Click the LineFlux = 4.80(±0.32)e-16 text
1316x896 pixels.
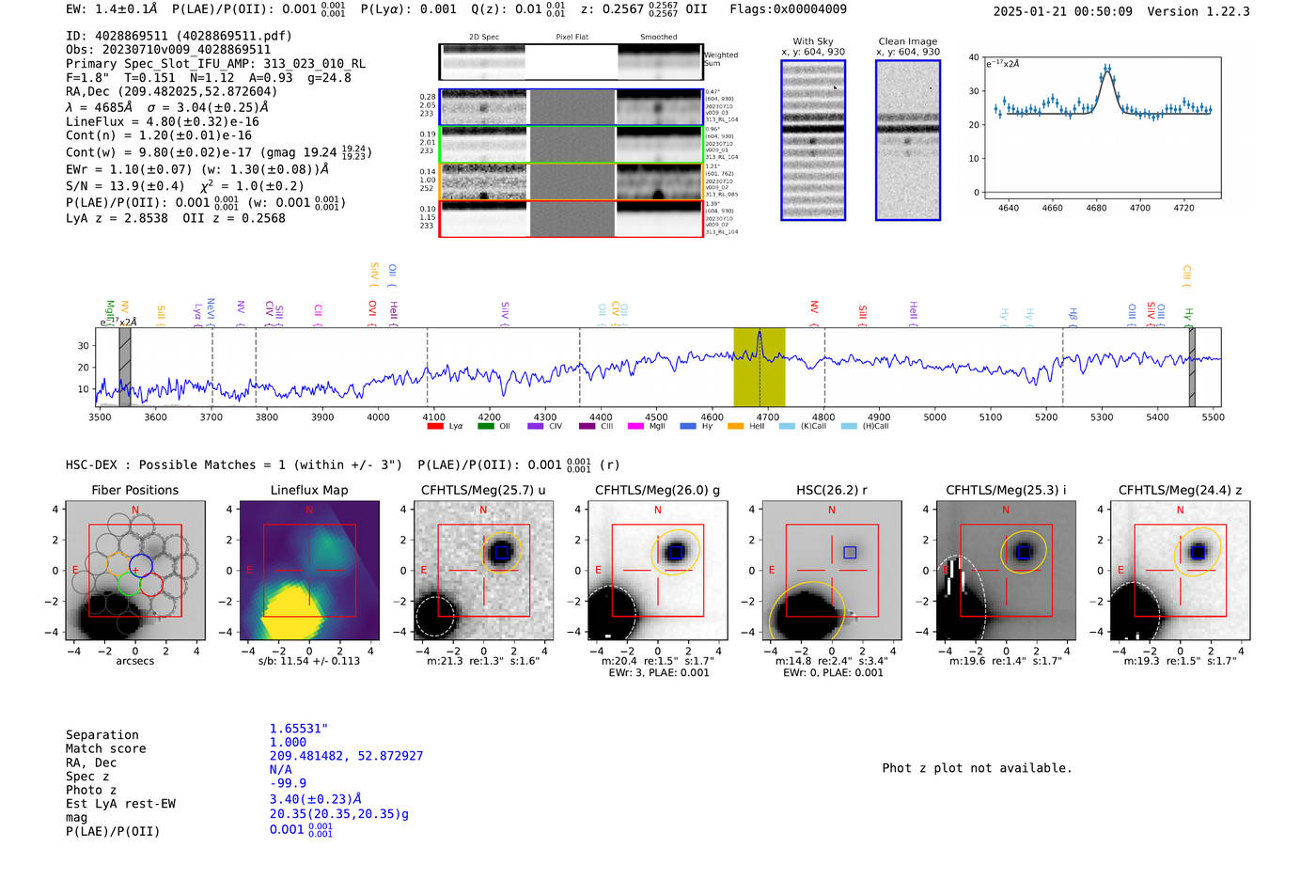[x=163, y=121]
